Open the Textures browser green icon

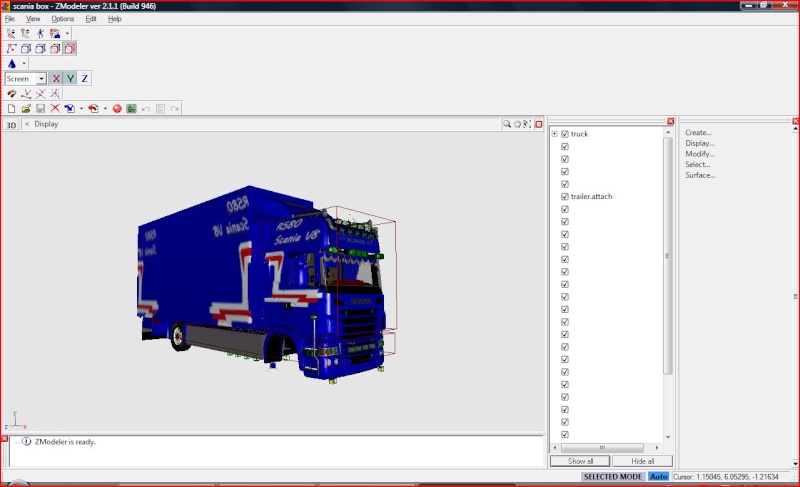(x=132, y=109)
